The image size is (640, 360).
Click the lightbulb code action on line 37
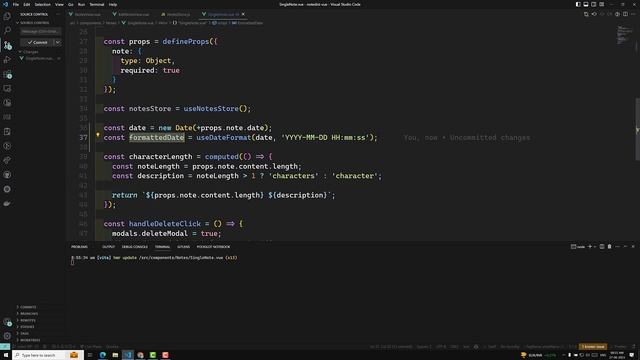click(98, 135)
